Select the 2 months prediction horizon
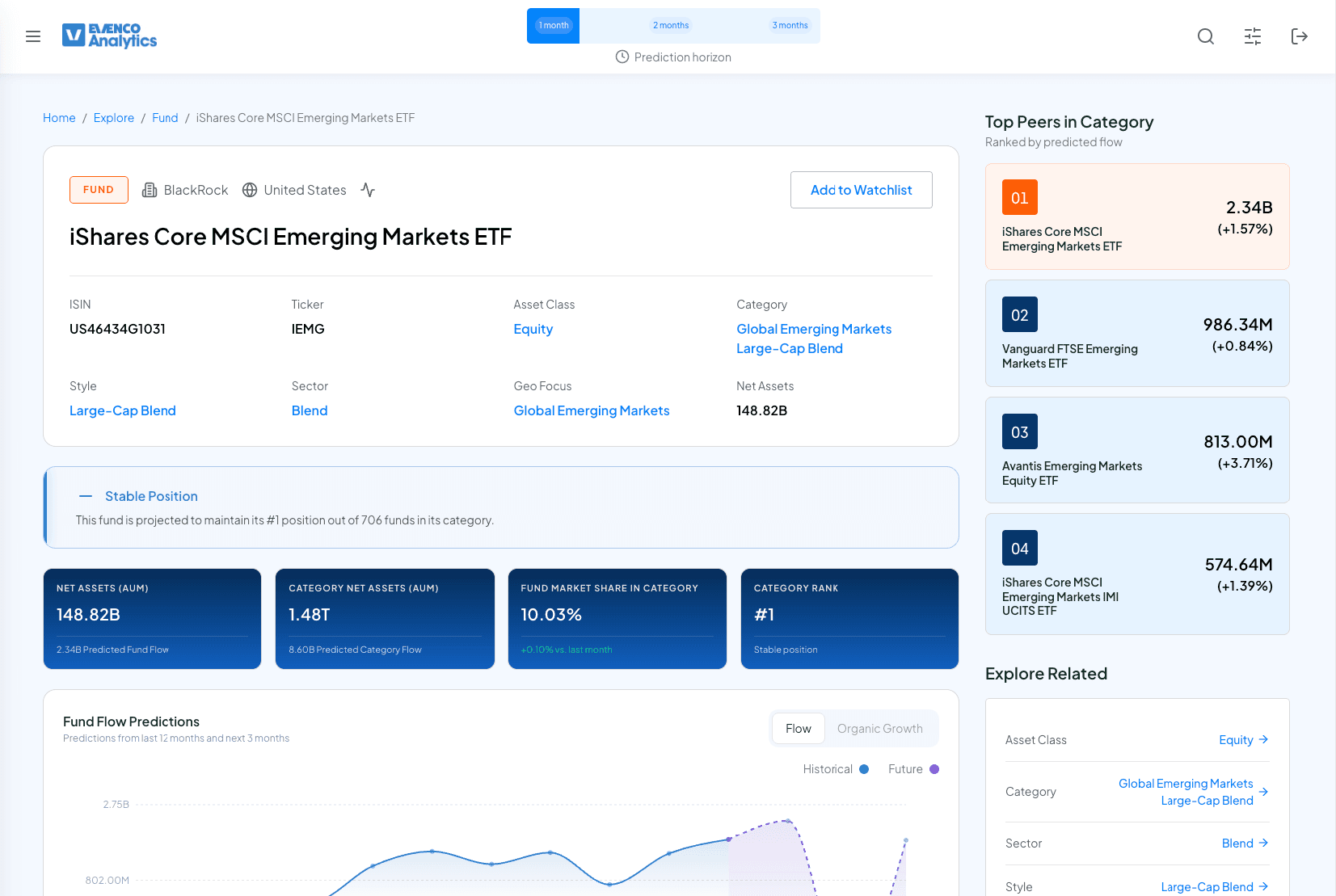This screenshot has height=896, width=1336. (671, 26)
